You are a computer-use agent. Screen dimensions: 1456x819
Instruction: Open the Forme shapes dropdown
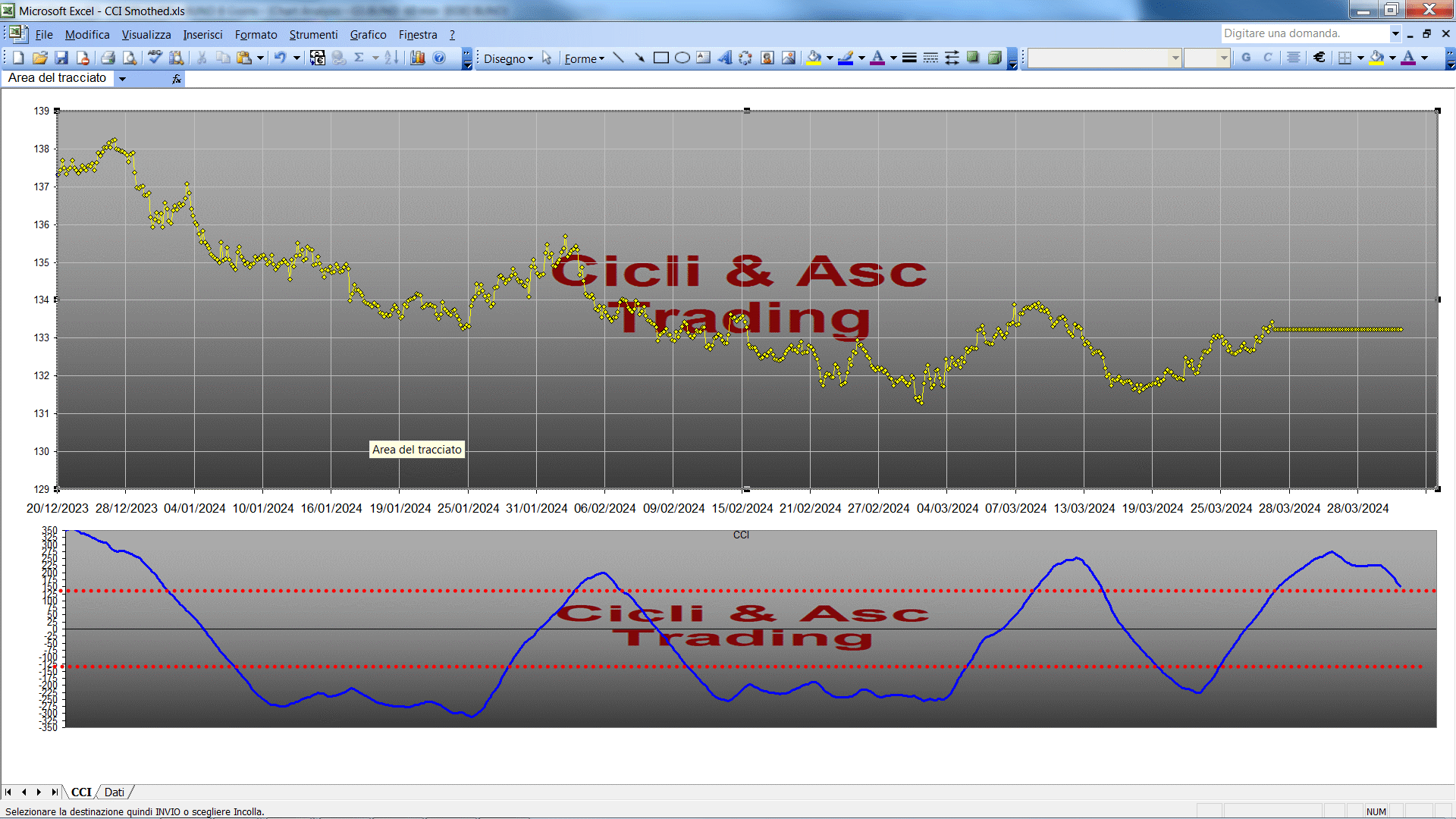585,58
